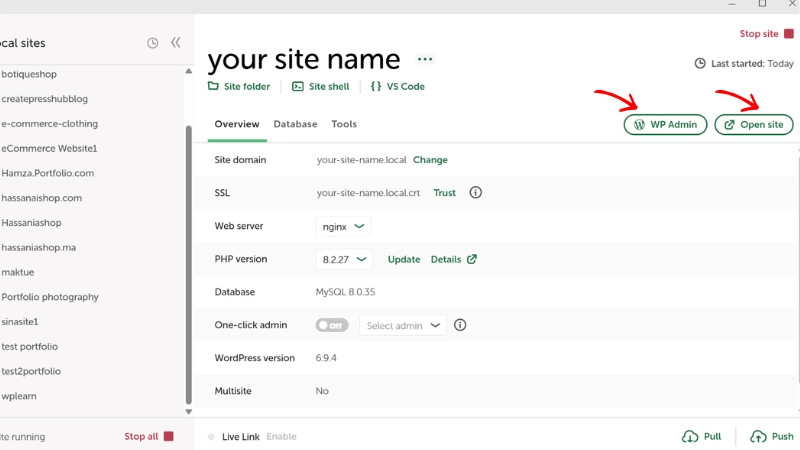Click the Open site button

tap(754, 124)
